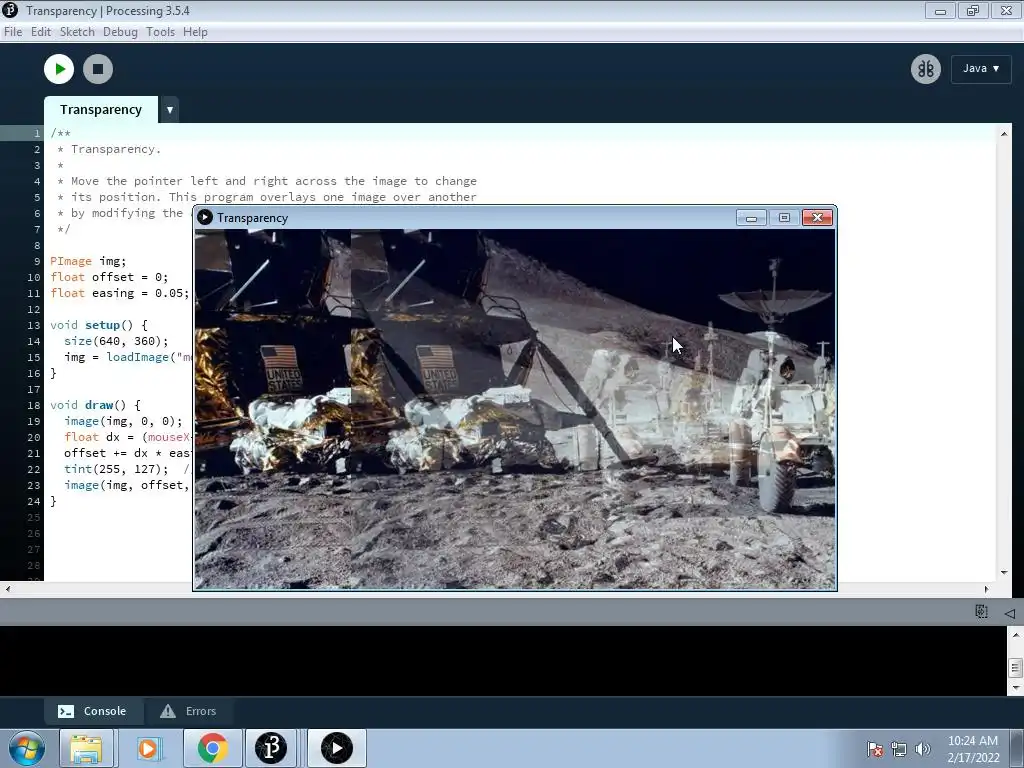Click the console scroll-up arrow
The width and height of the screenshot is (1024, 768).
tap(1016, 634)
